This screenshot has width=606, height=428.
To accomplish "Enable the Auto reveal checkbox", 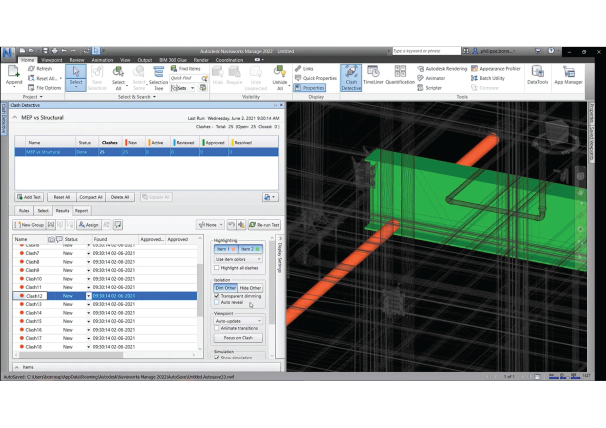I will tap(217, 302).
